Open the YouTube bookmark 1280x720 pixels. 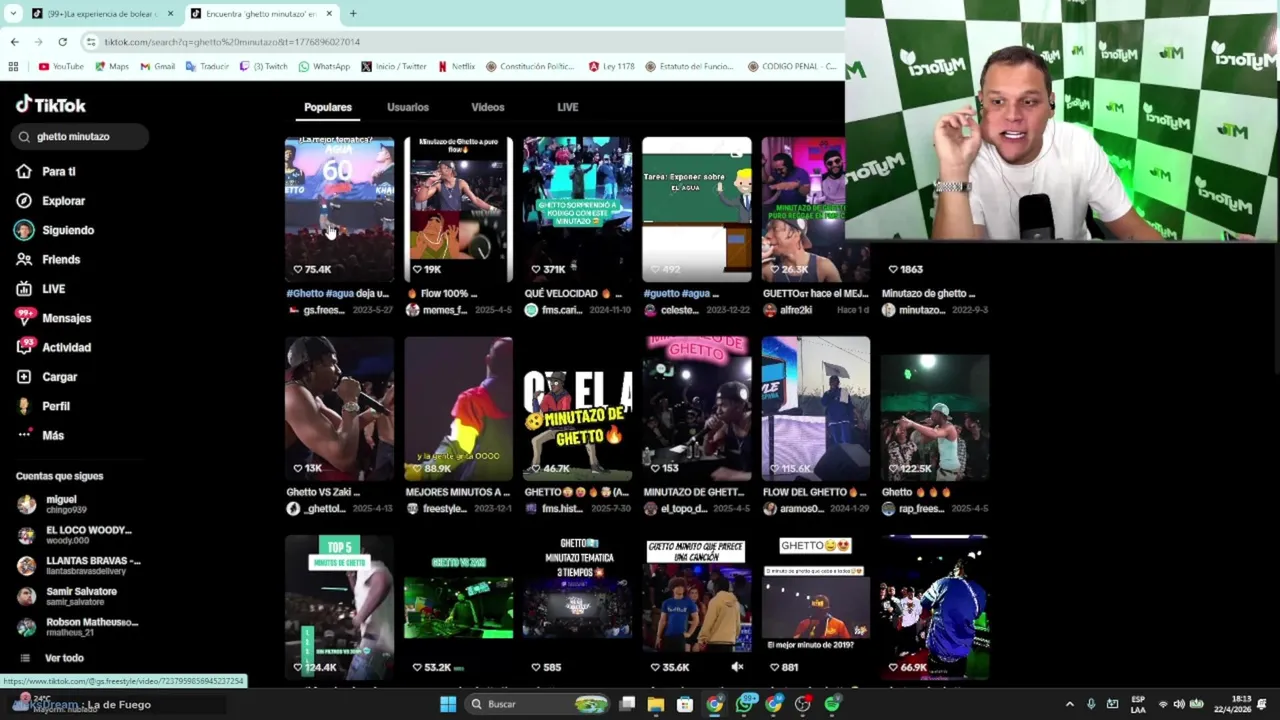coord(61,67)
